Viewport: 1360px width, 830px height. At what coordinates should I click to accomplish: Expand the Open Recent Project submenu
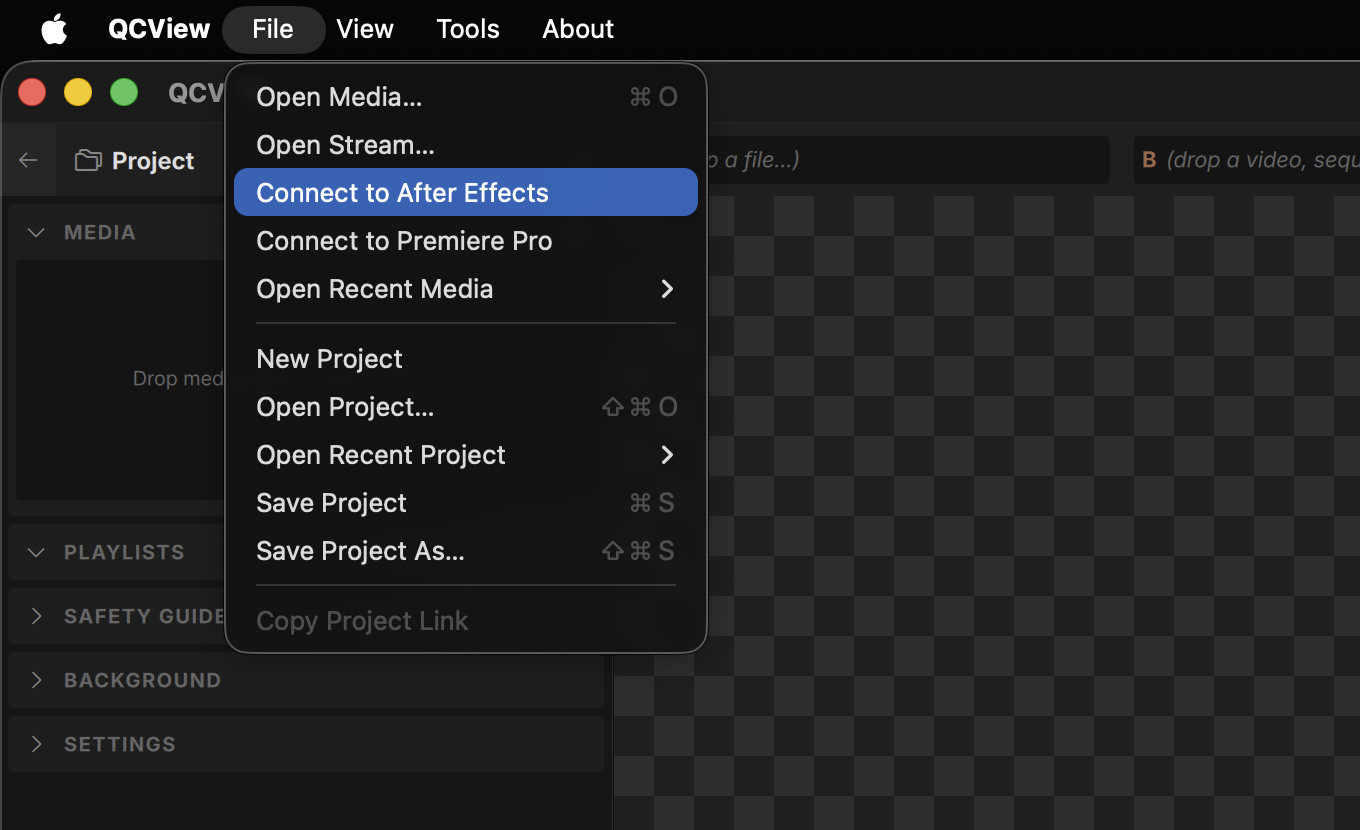466,455
